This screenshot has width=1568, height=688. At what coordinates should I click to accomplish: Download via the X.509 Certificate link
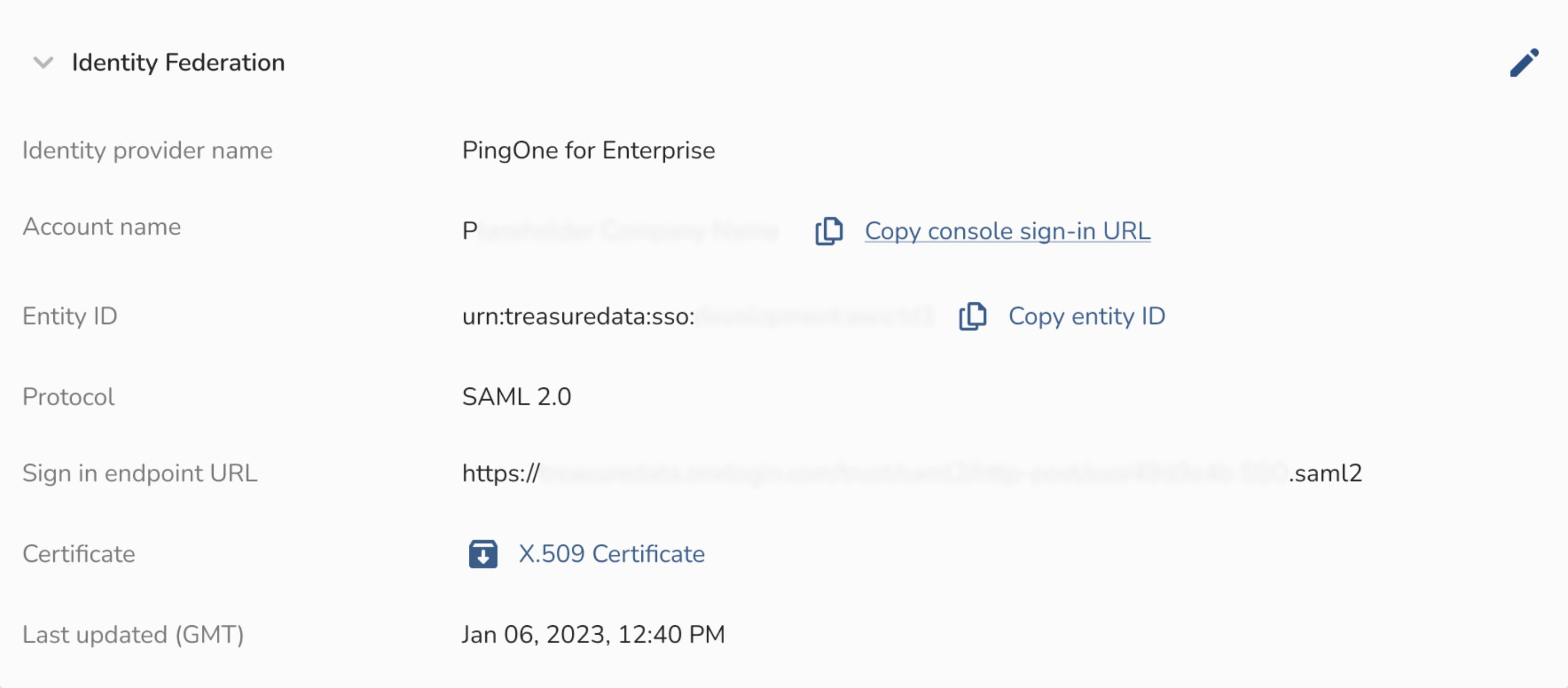point(611,554)
